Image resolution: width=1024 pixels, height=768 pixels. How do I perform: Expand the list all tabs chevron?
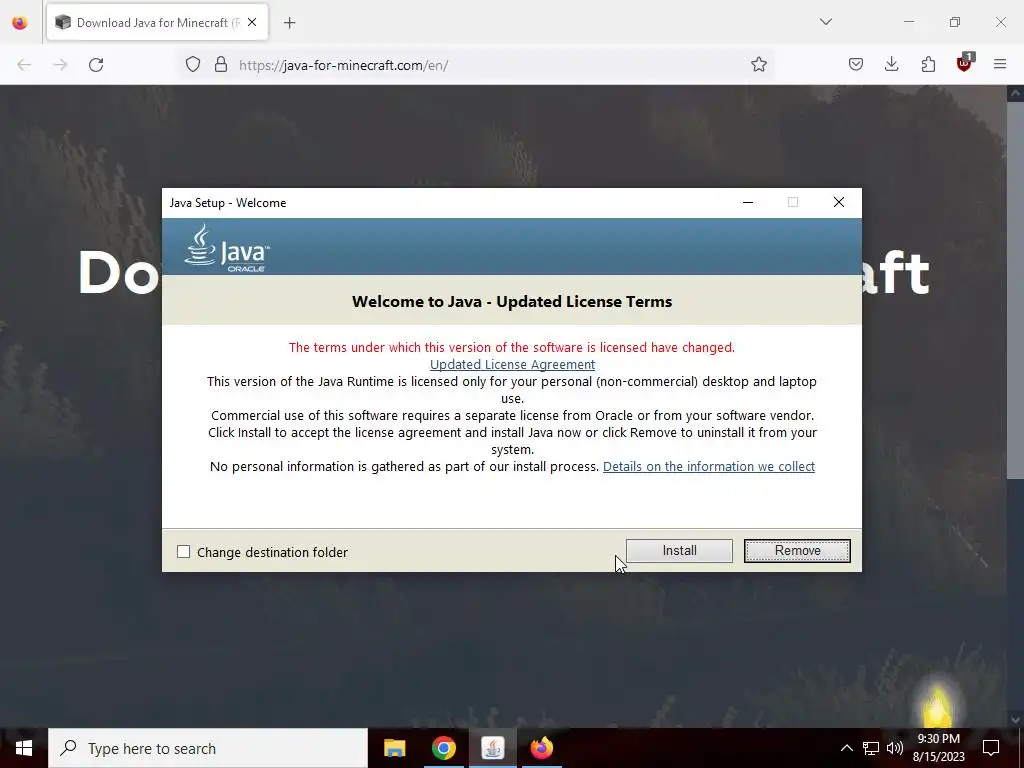tap(825, 22)
